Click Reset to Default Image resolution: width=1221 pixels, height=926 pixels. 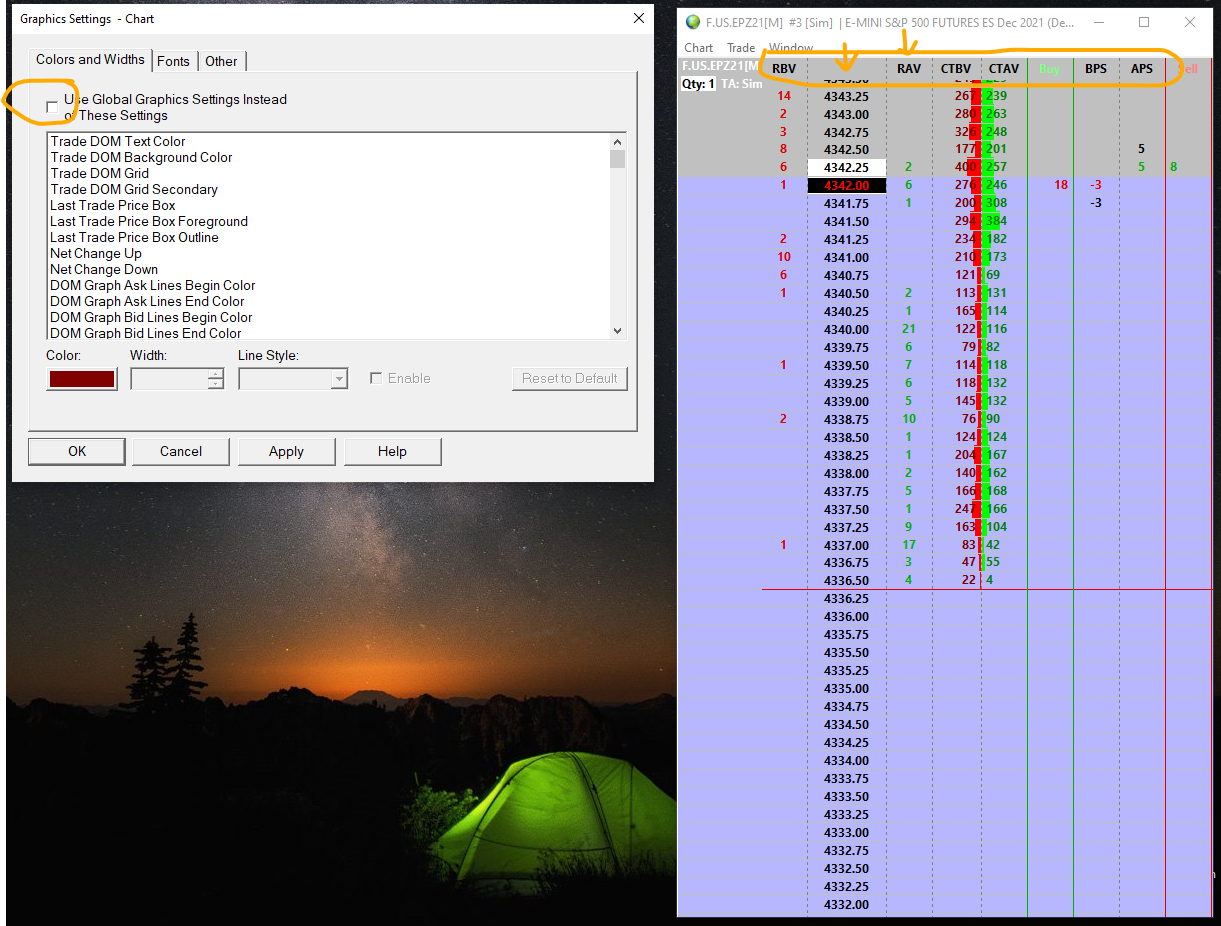tap(569, 378)
